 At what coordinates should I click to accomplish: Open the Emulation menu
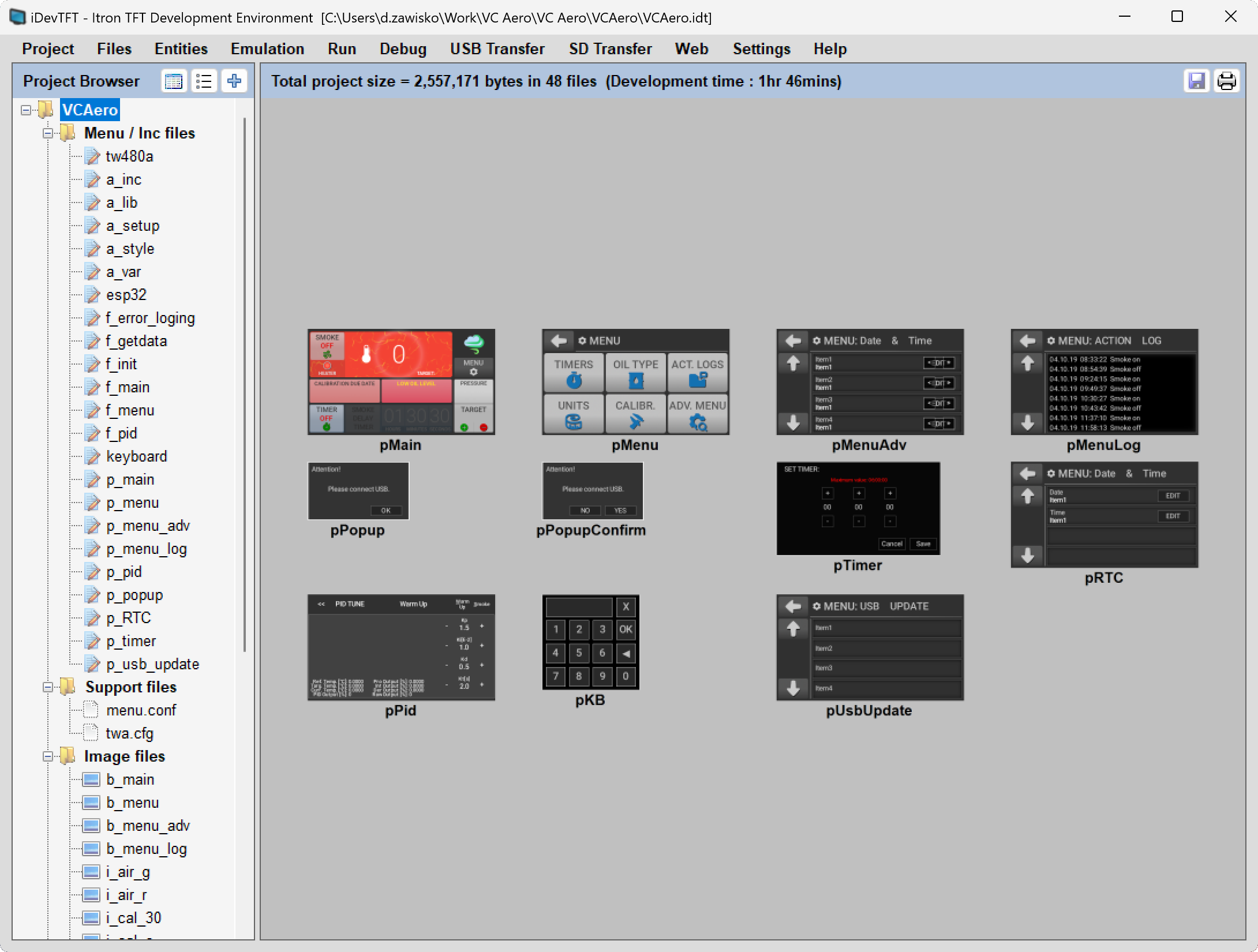267,49
